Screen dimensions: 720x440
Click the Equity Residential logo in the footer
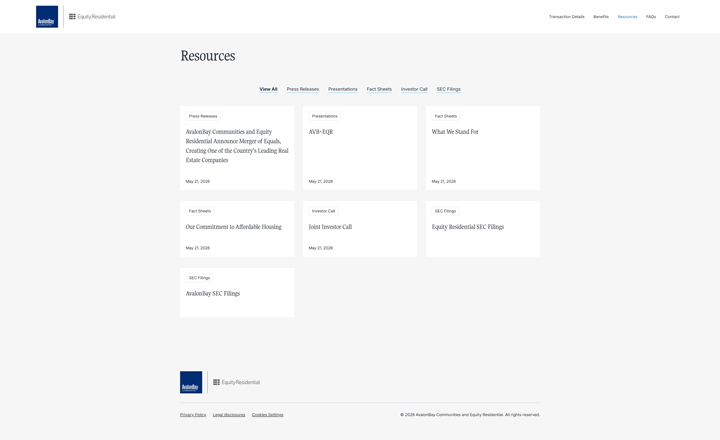[x=236, y=382]
